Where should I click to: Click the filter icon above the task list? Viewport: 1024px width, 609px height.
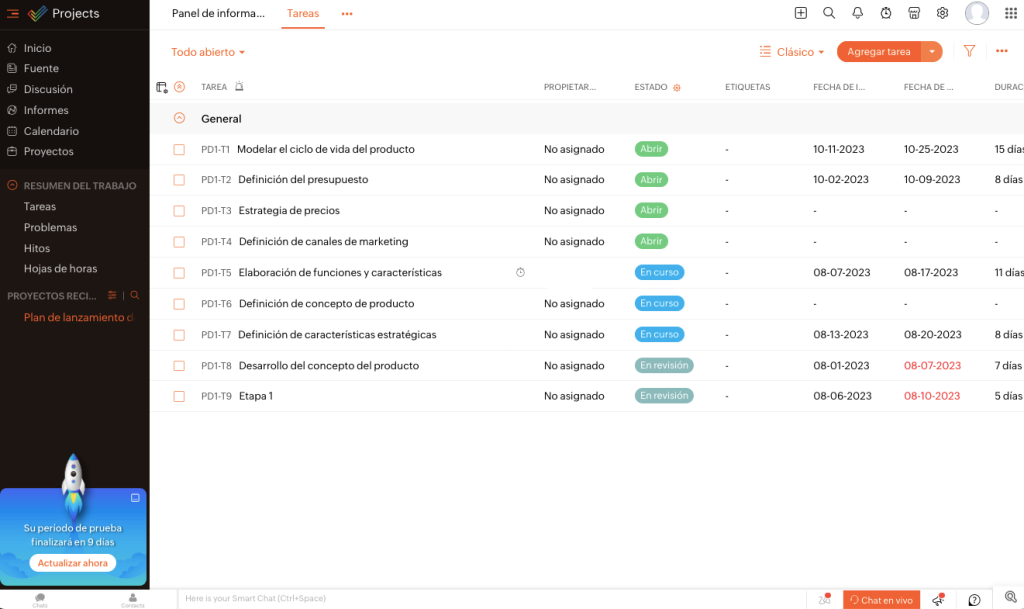tap(969, 51)
